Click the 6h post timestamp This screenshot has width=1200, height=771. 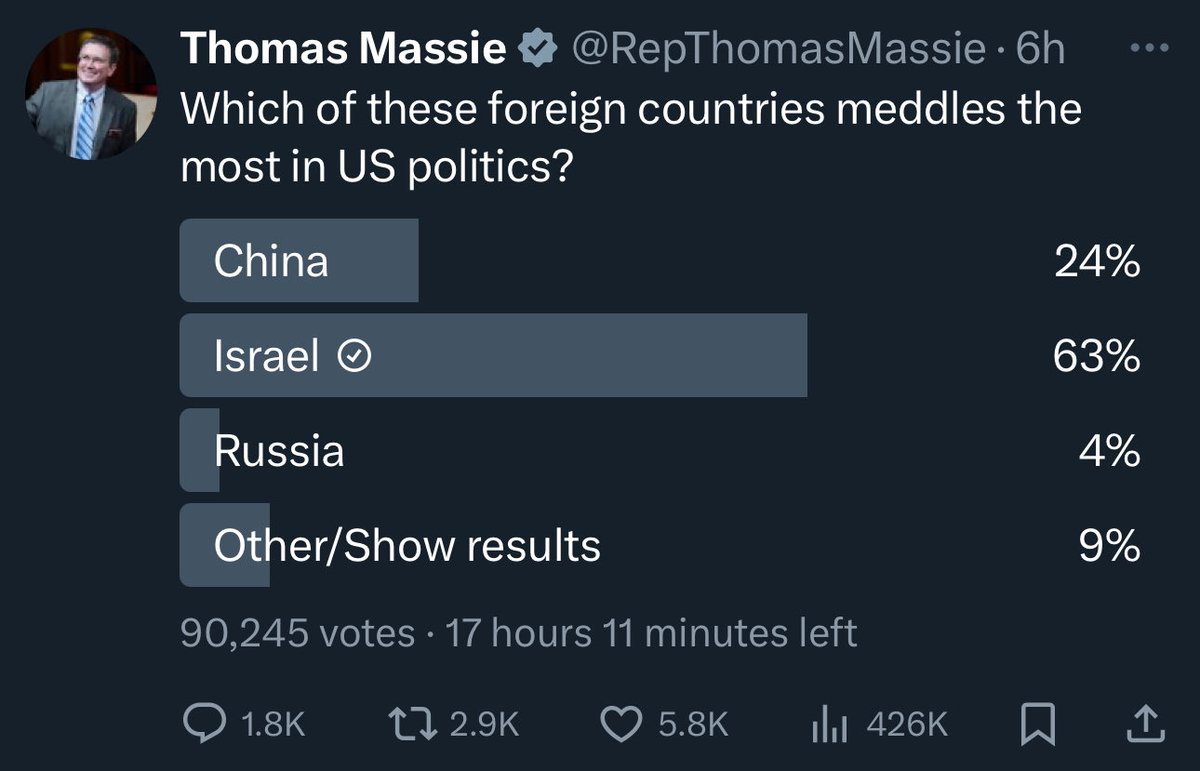pos(1041,49)
